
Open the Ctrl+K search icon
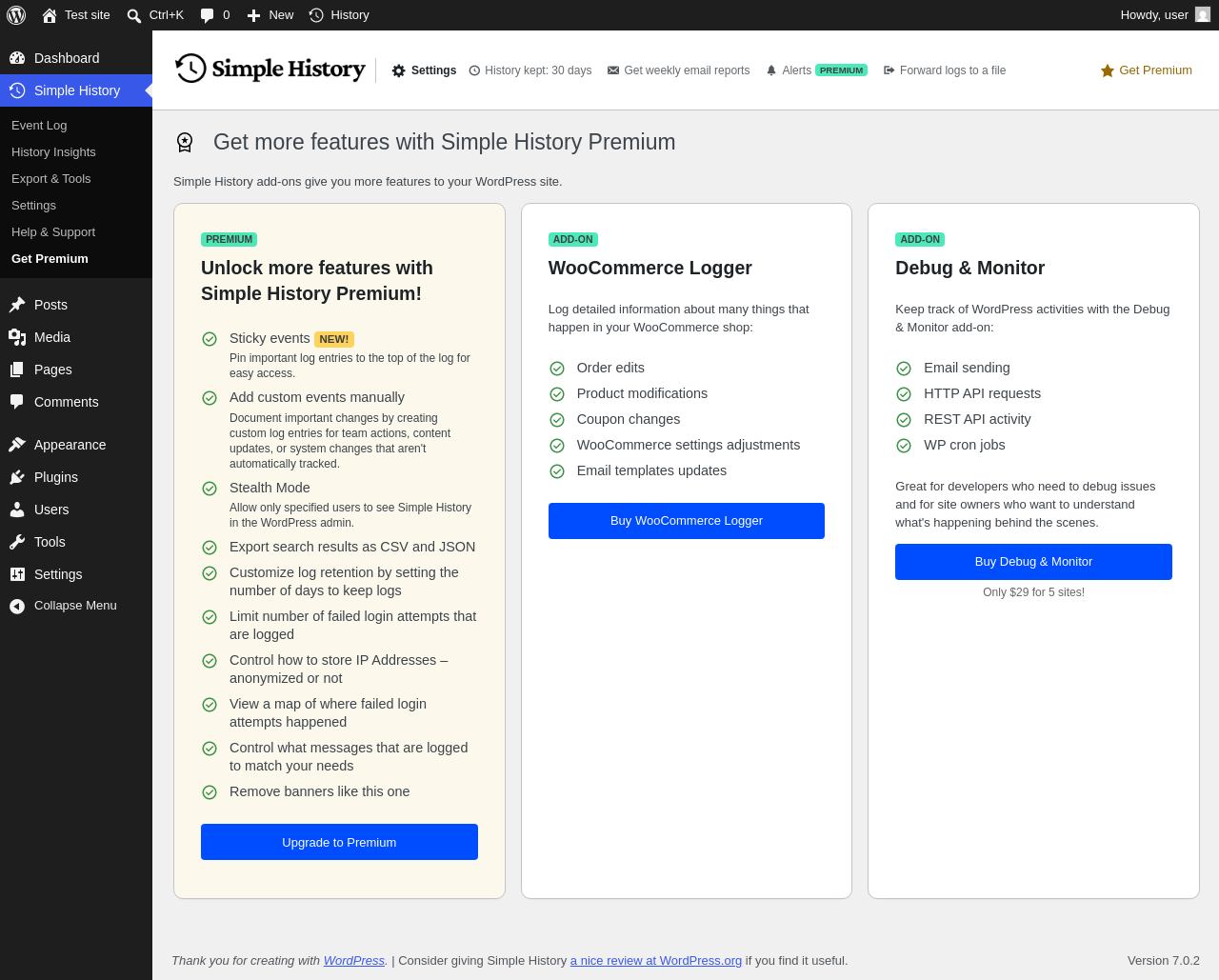pos(134,15)
